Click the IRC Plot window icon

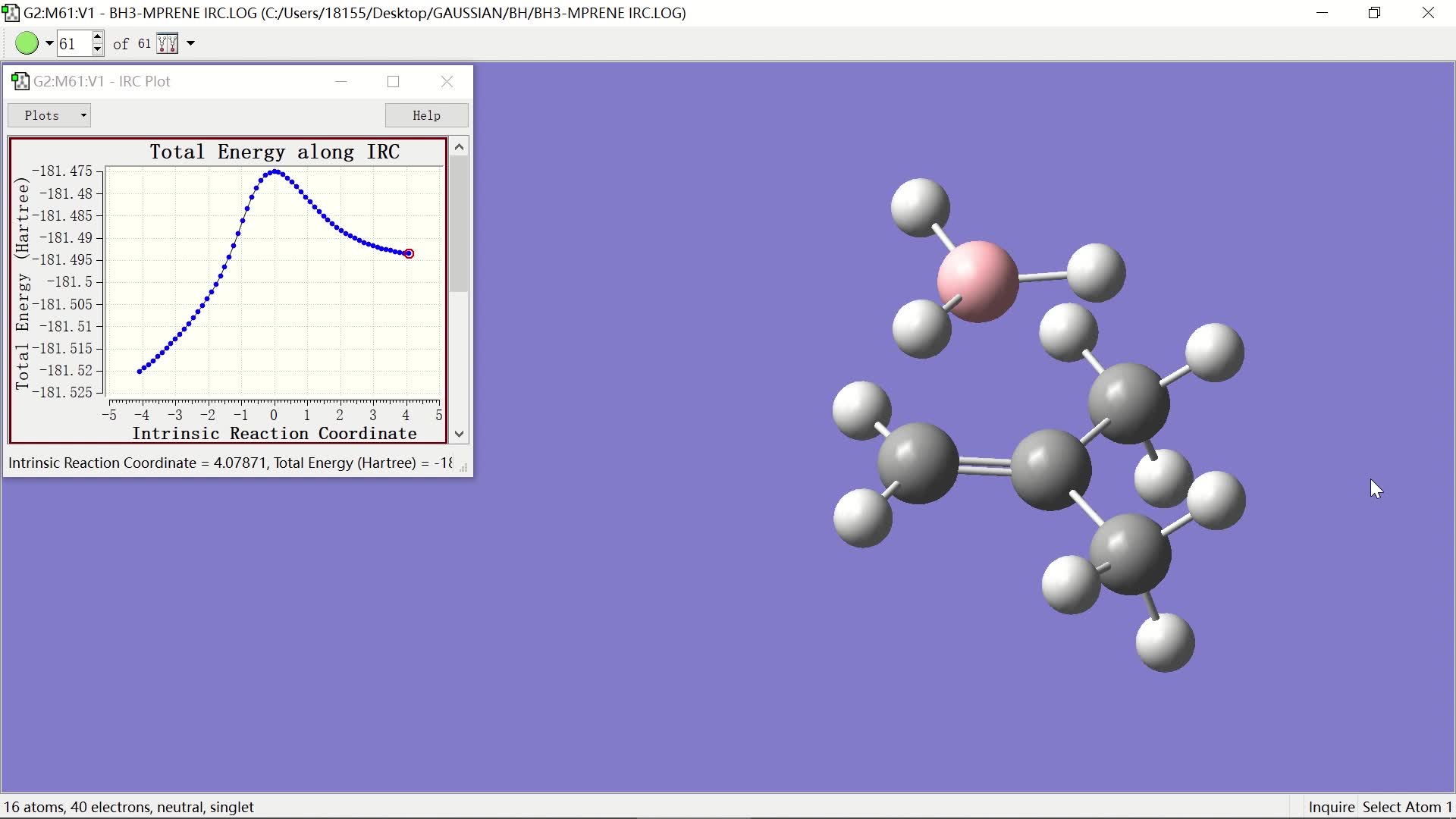click(x=18, y=82)
